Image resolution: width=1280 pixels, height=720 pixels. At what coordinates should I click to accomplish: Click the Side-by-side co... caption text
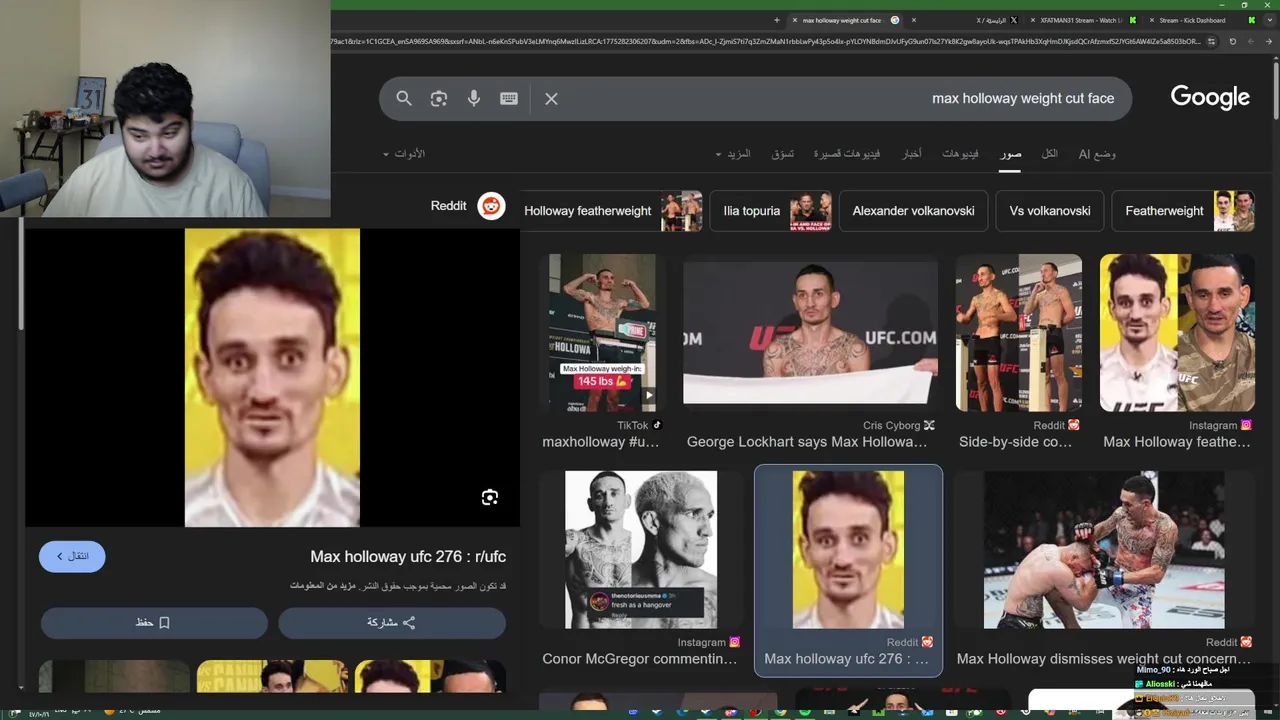(x=1015, y=442)
